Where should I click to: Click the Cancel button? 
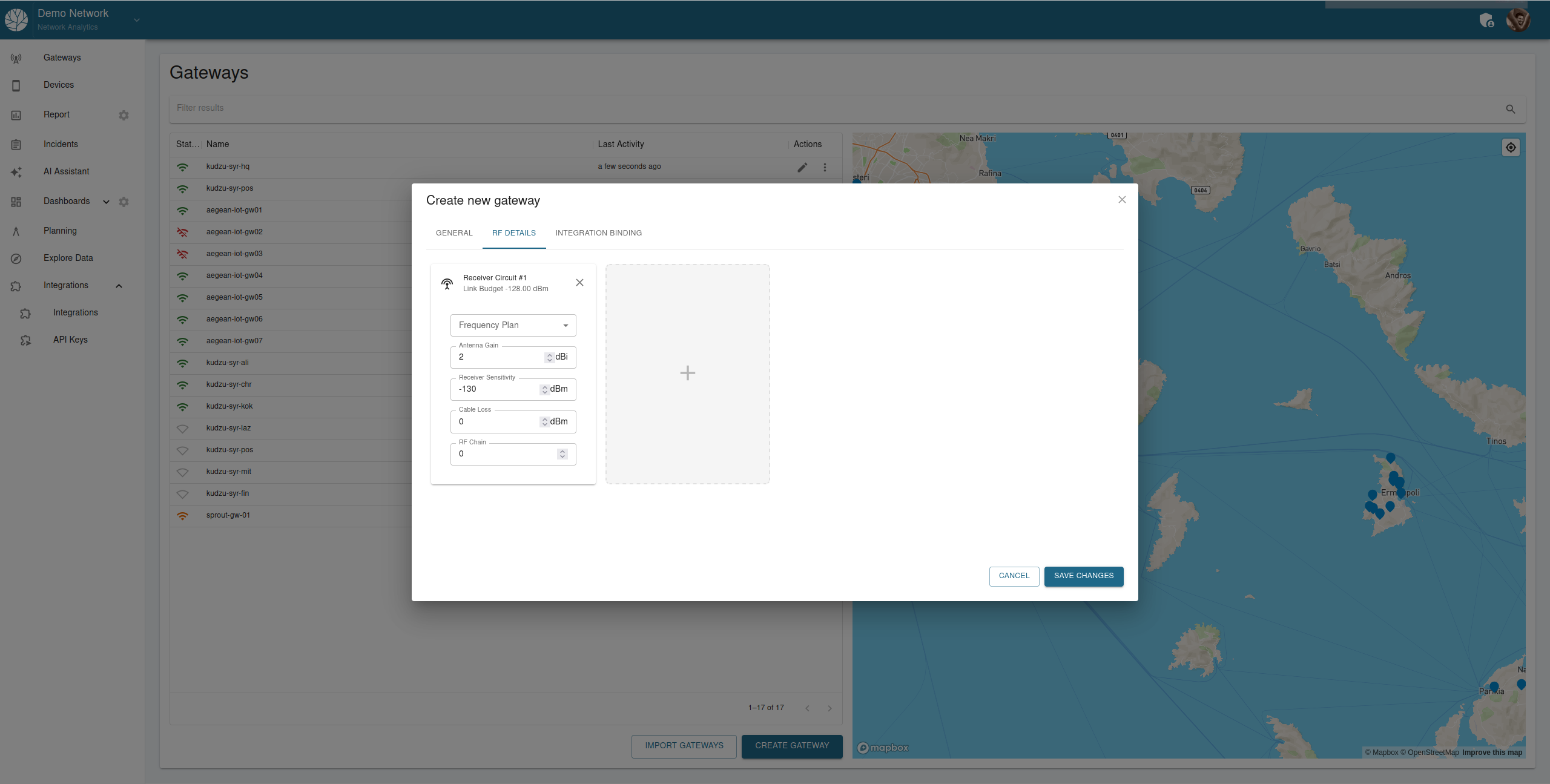pos(1014,576)
